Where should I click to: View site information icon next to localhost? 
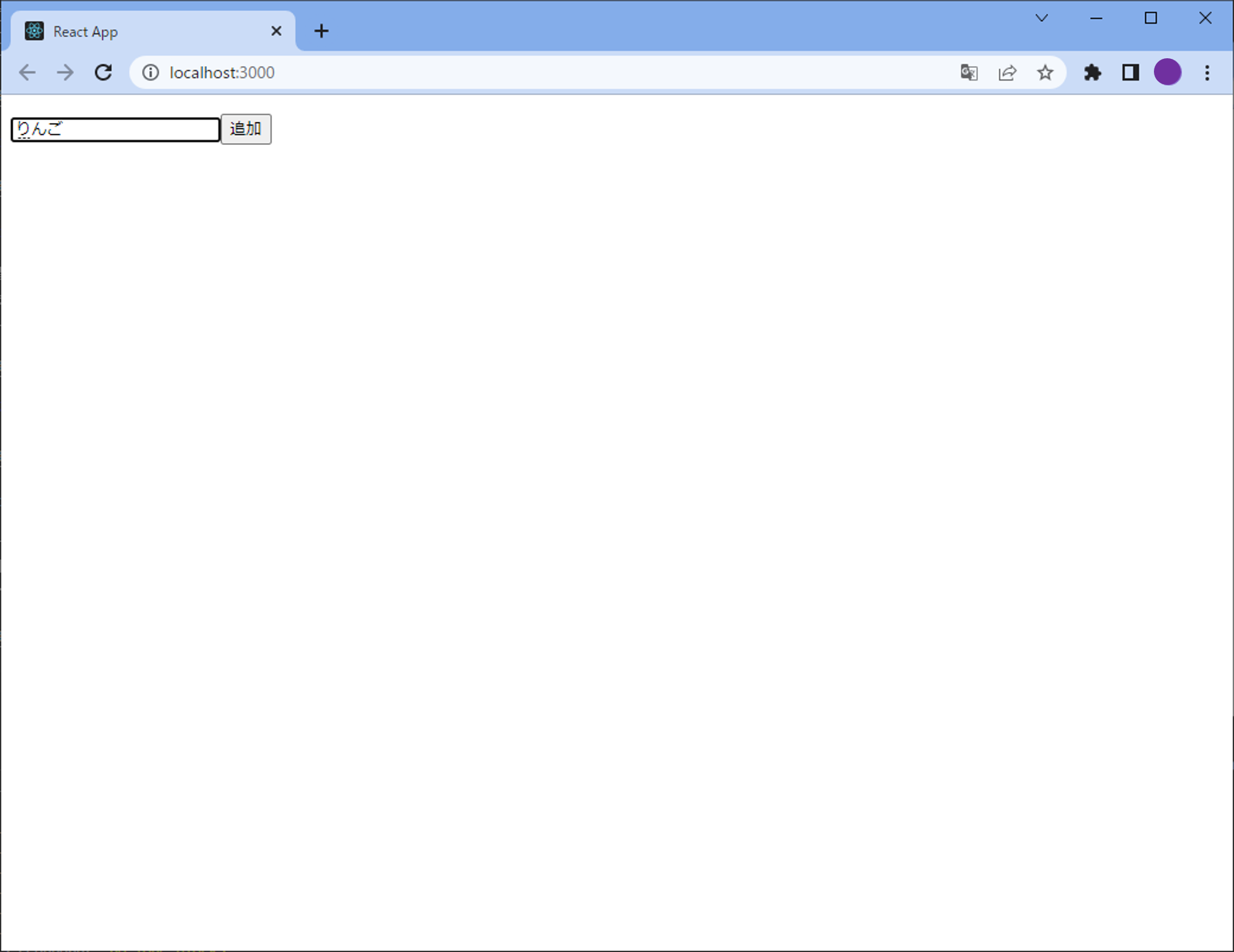pyautogui.click(x=150, y=73)
